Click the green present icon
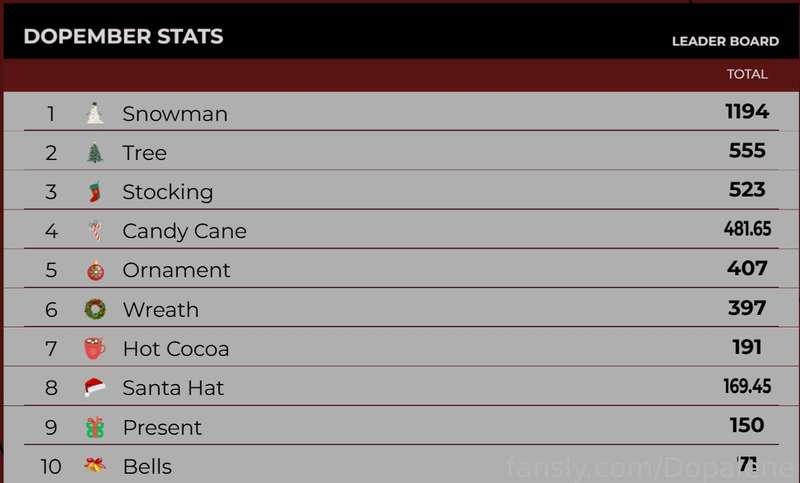The height and width of the screenshot is (483, 800). coord(95,427)
